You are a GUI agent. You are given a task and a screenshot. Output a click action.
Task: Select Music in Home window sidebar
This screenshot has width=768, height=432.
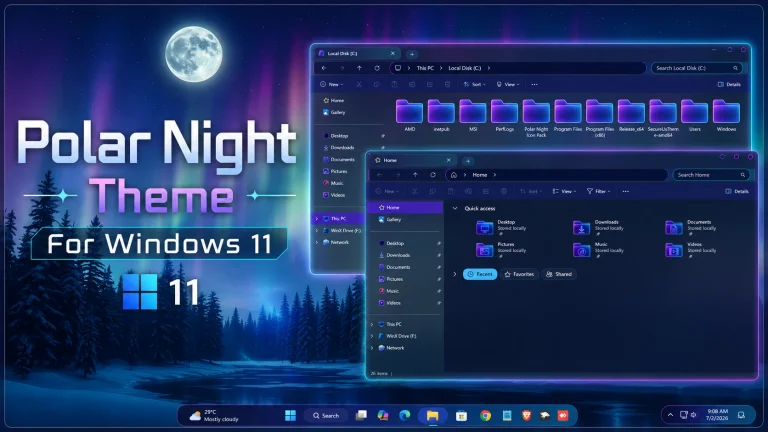[x=406, y=291]
